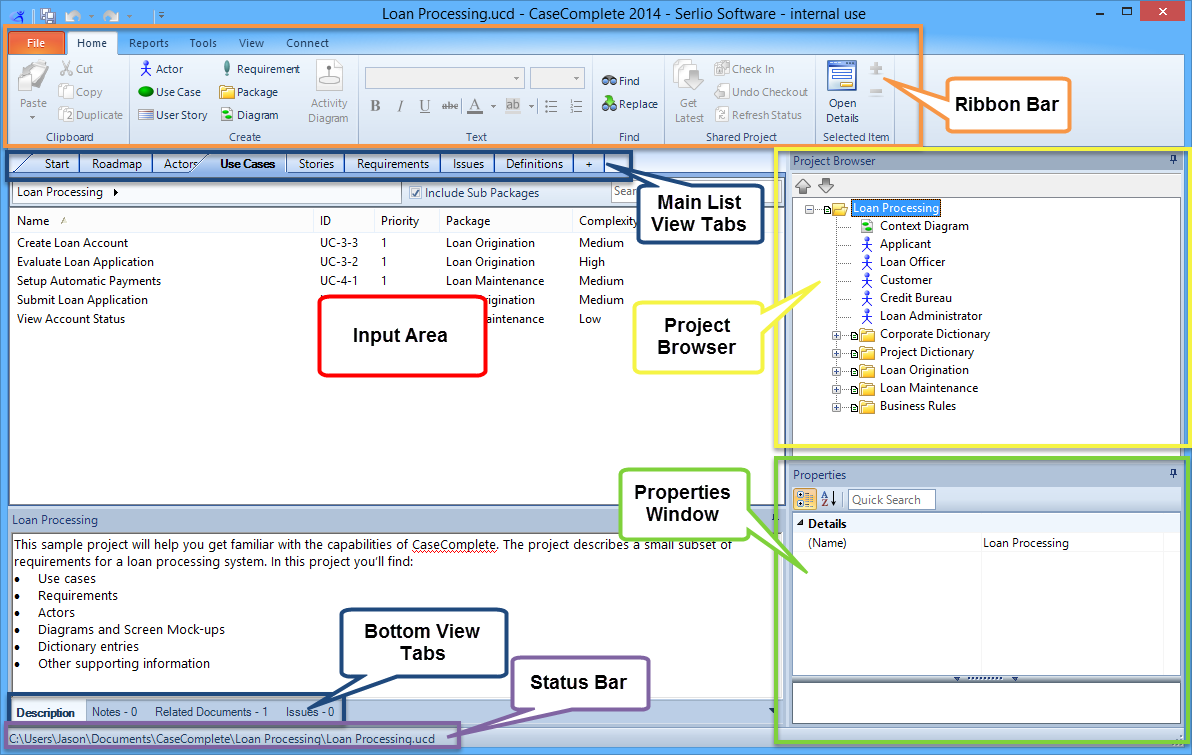This screenshot has height=755, width=1192.
Task: Toggle italic text formatting
Action: (400, 106)
